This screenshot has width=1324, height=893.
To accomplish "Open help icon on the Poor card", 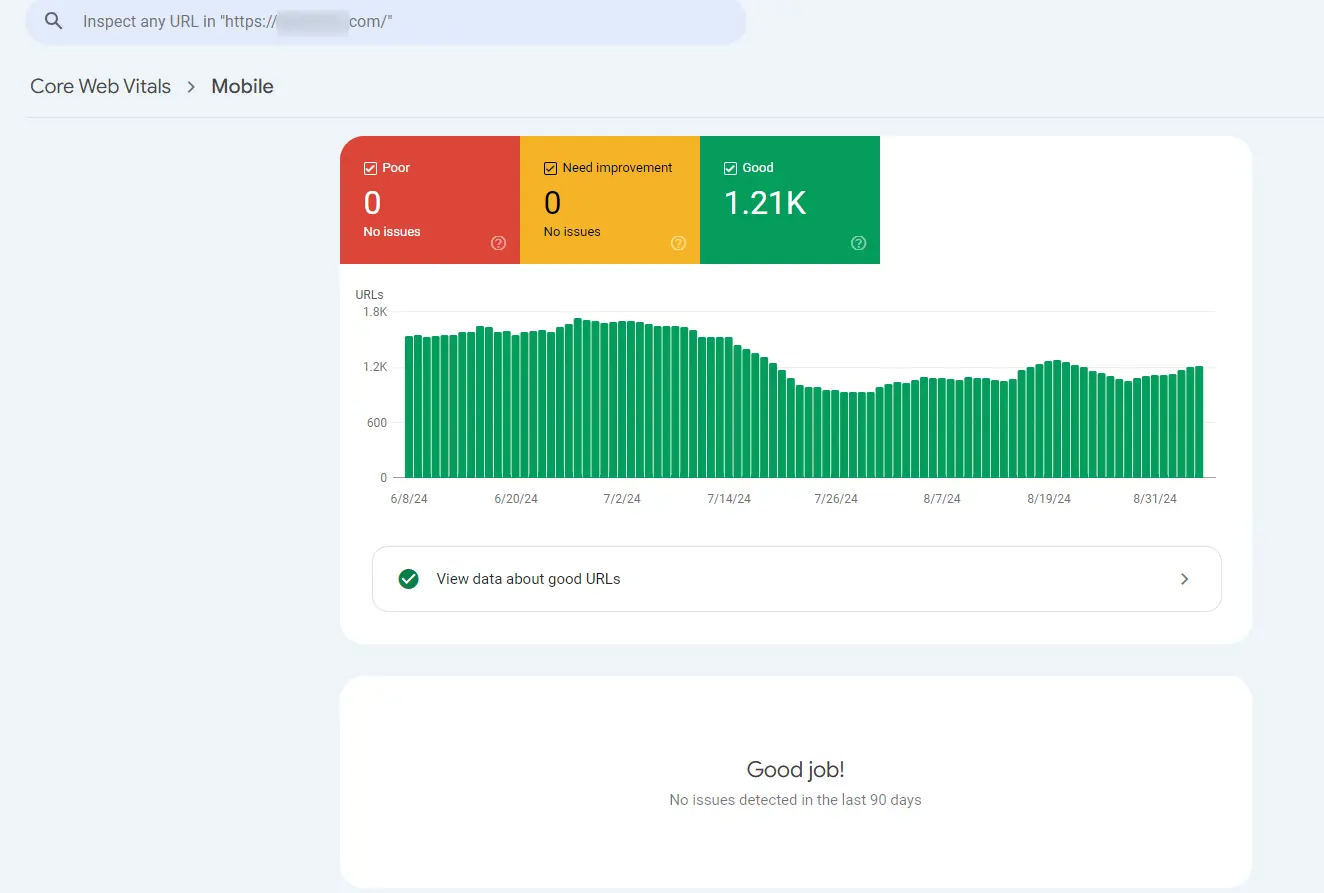I will pyautogui.click(x=499, y=243).
